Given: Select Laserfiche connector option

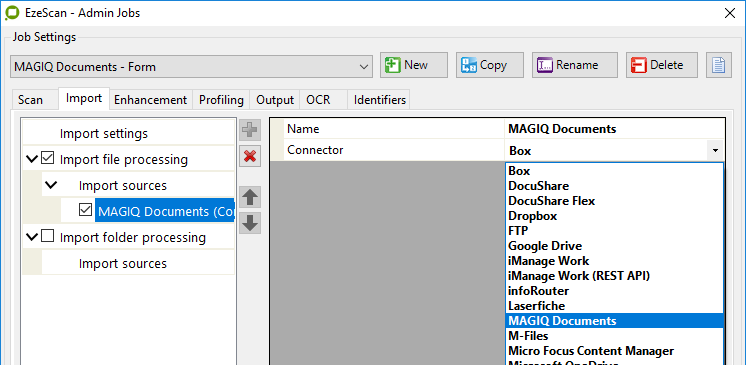Looking at the screenshot, I should (614, 306).
